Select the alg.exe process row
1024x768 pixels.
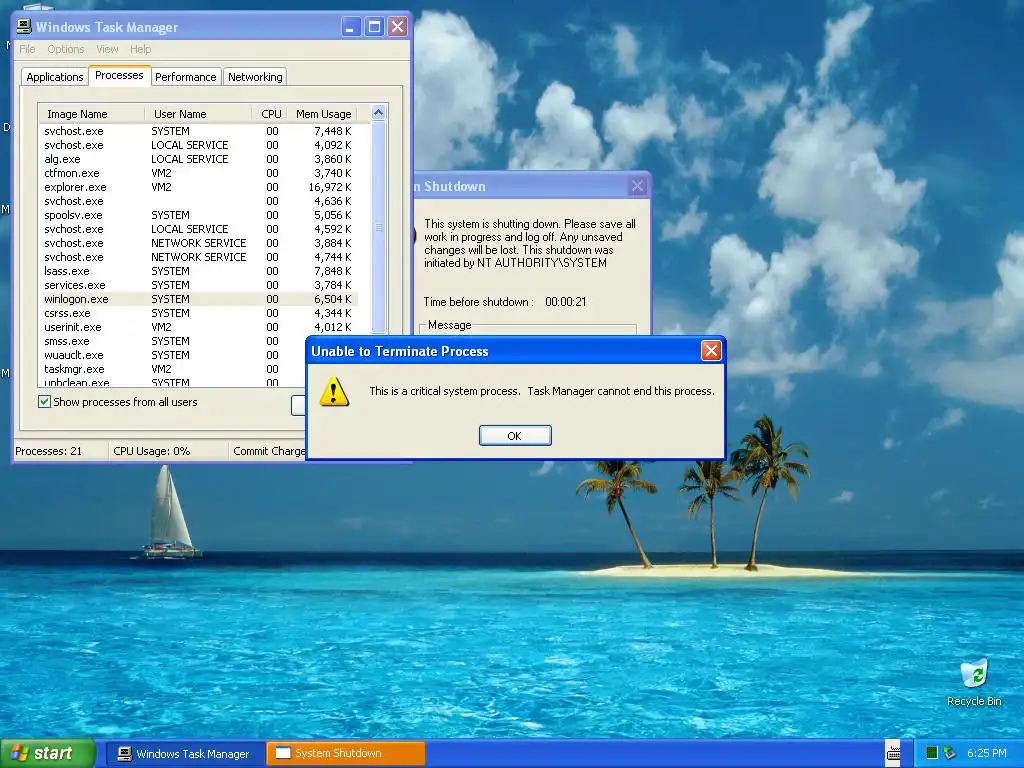[198, 159]
